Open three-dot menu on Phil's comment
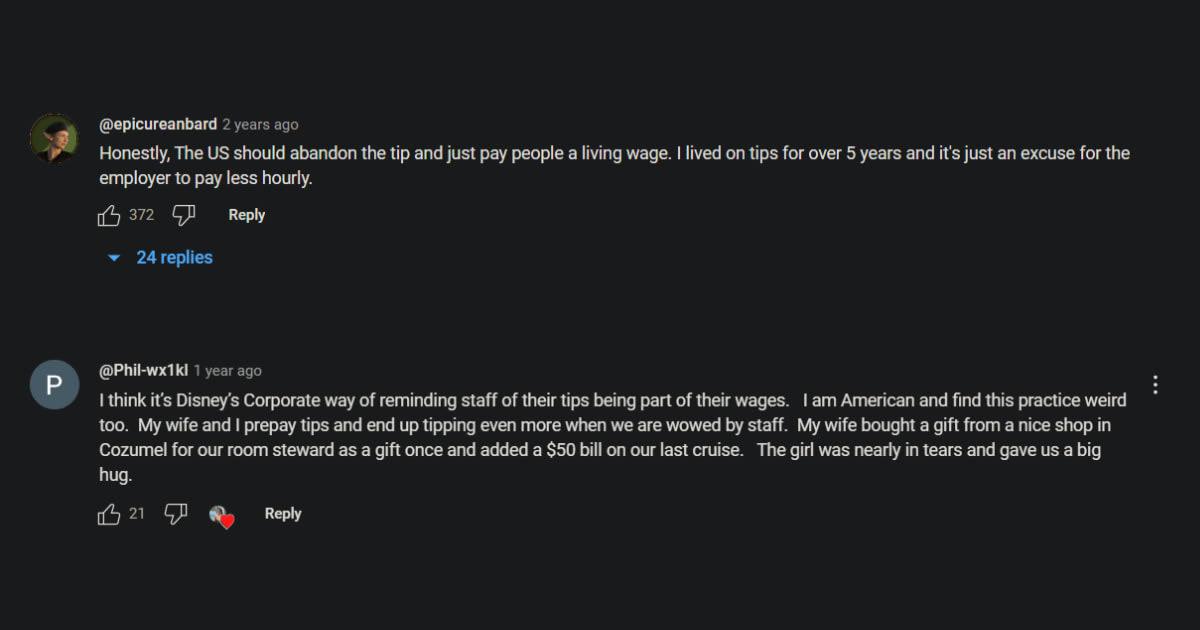1200x630 pixels. (1155, 385)
